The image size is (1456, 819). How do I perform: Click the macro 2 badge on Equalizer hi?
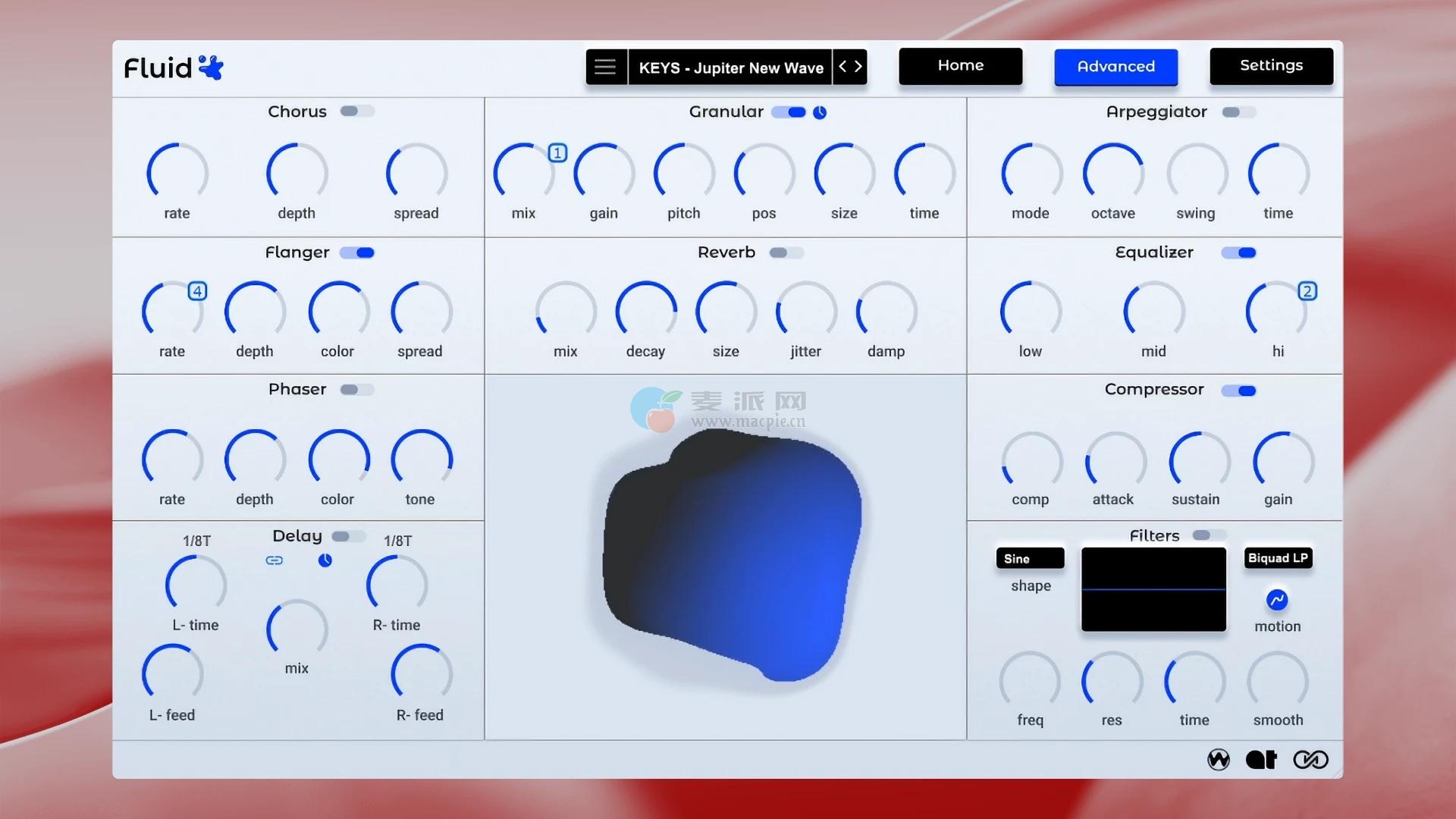1307,291
